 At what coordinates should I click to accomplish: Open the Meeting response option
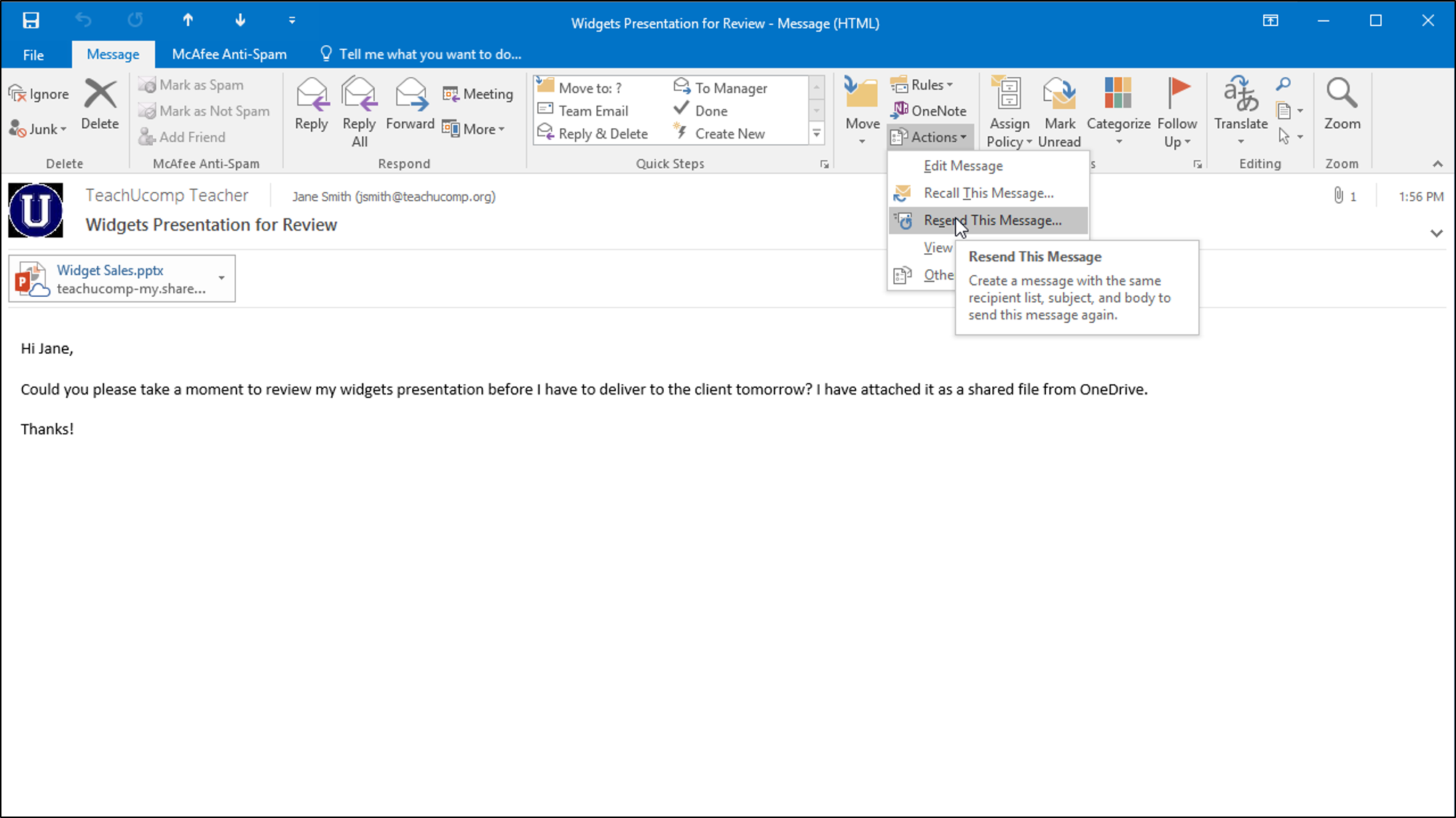point(477,94)
